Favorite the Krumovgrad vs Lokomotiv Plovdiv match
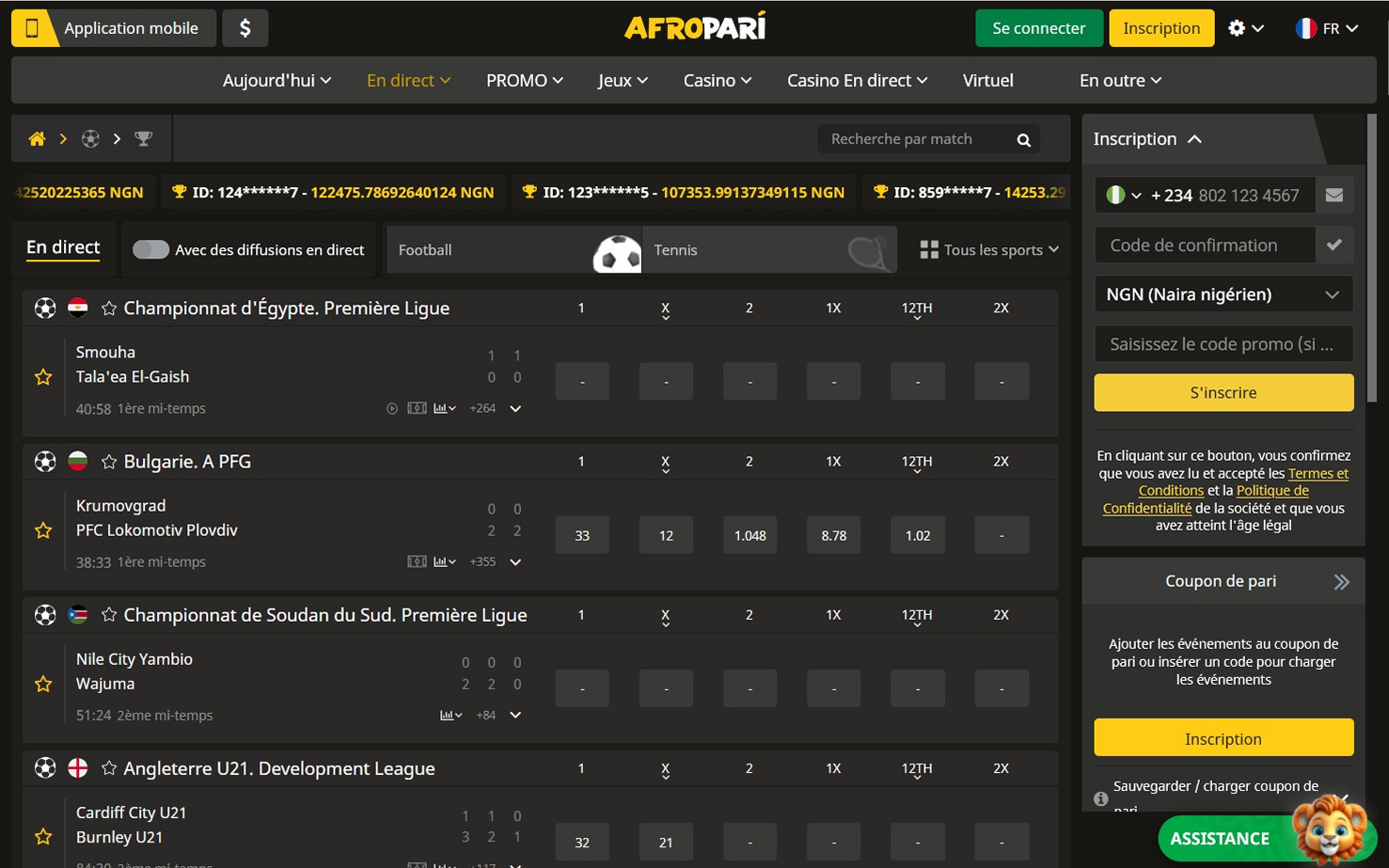The image size is (1389, 868). [x=43, y=530]
